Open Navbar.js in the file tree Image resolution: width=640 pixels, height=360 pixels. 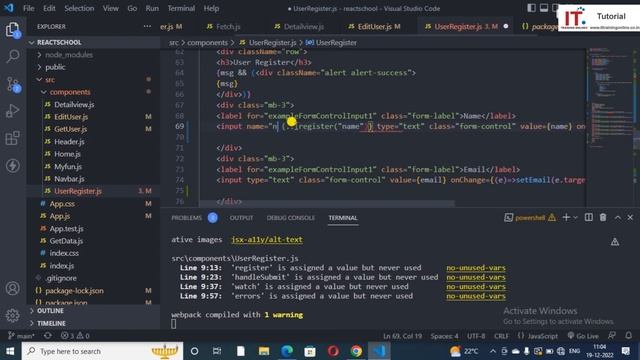[x=69, y=179]
